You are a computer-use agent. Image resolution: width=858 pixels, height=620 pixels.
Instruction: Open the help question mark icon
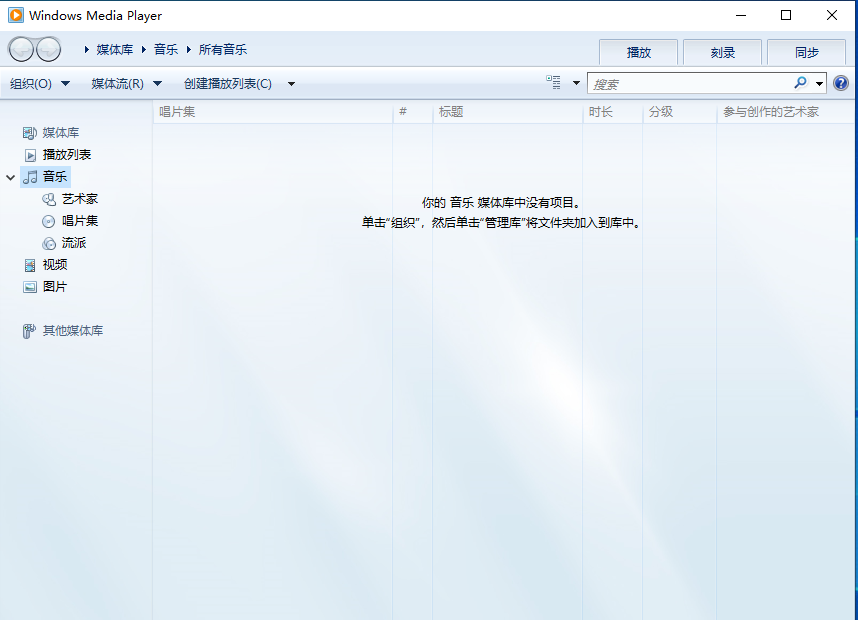(x=841, y=84)
